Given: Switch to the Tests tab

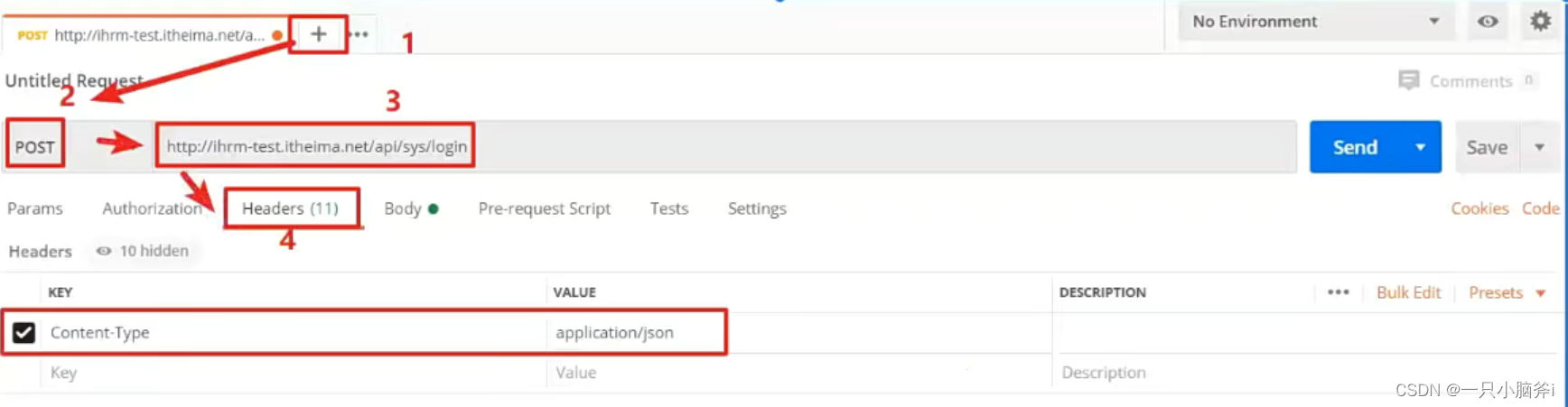Looking at the screenshot, I should (669, 208).
